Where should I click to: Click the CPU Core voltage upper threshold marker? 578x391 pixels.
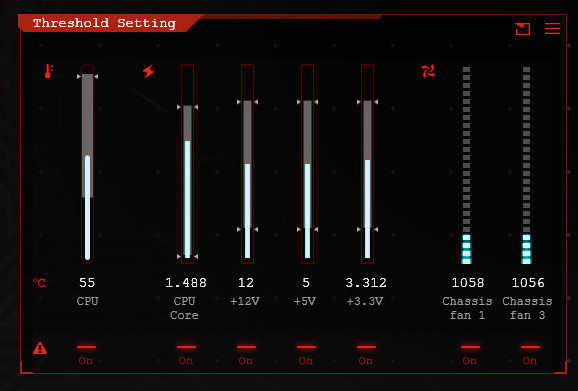pos(187,107)
